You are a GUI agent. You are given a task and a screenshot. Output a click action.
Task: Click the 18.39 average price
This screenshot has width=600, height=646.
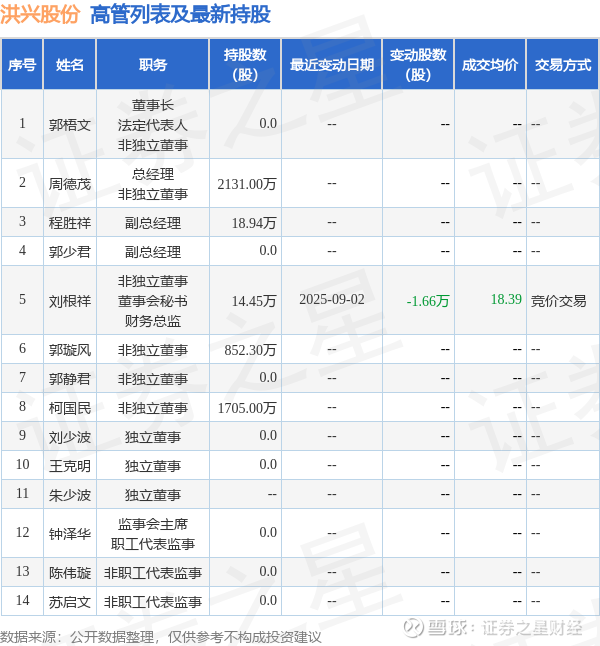(506, 300)
